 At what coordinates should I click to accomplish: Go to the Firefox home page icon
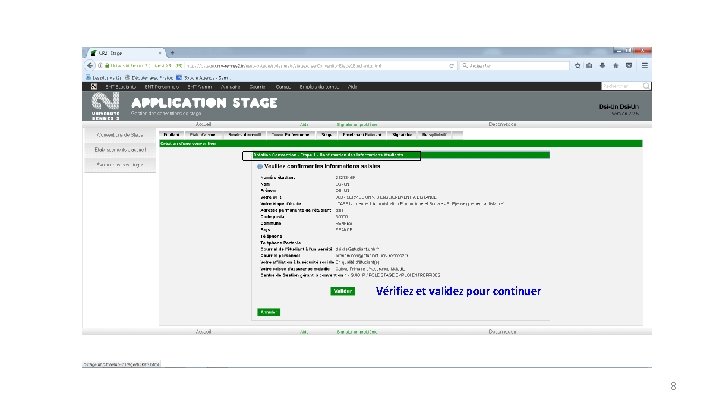coord(616,66)
